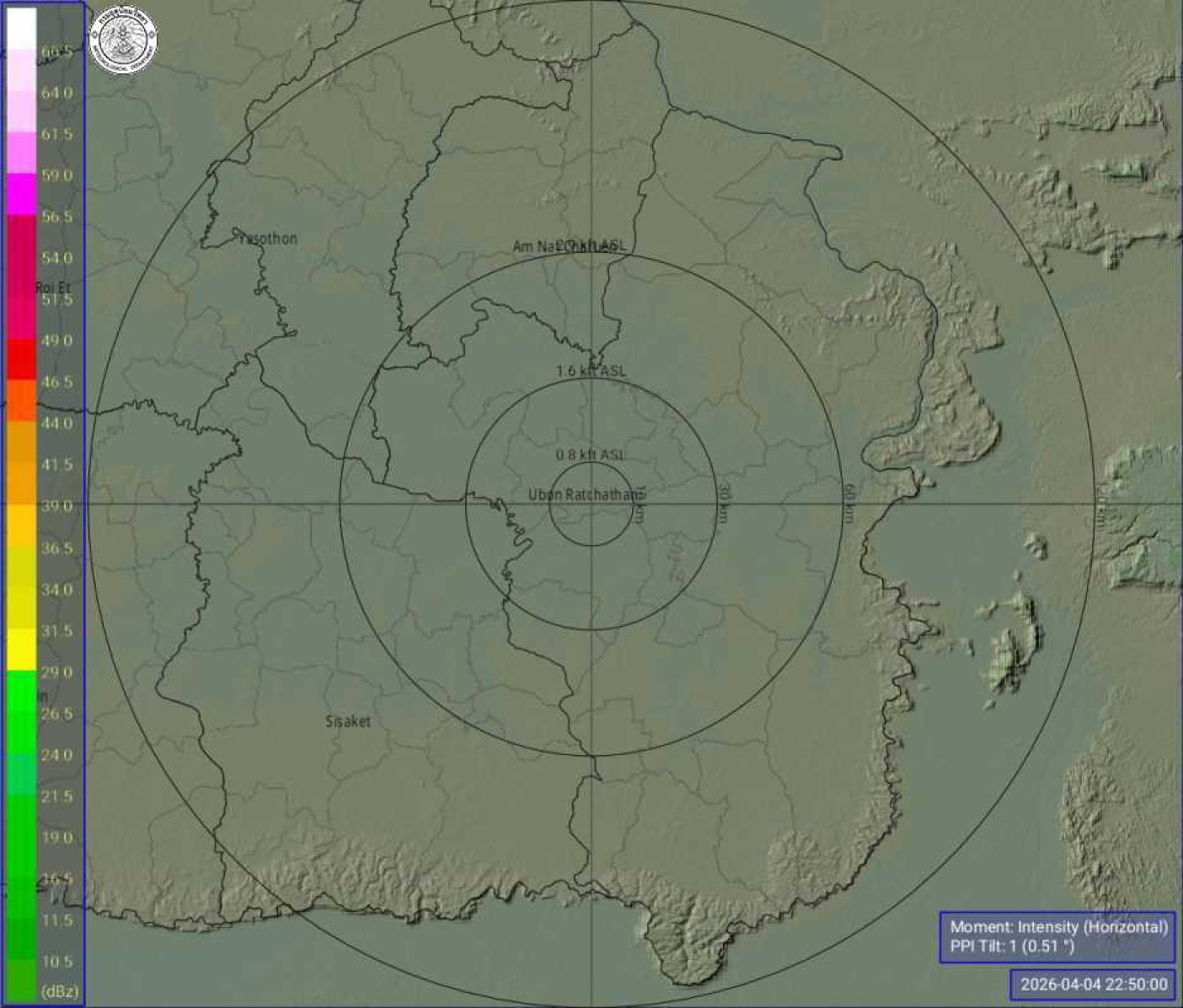
Task: Click the white swatch atop the legend
Action: [x=21, y=27]
